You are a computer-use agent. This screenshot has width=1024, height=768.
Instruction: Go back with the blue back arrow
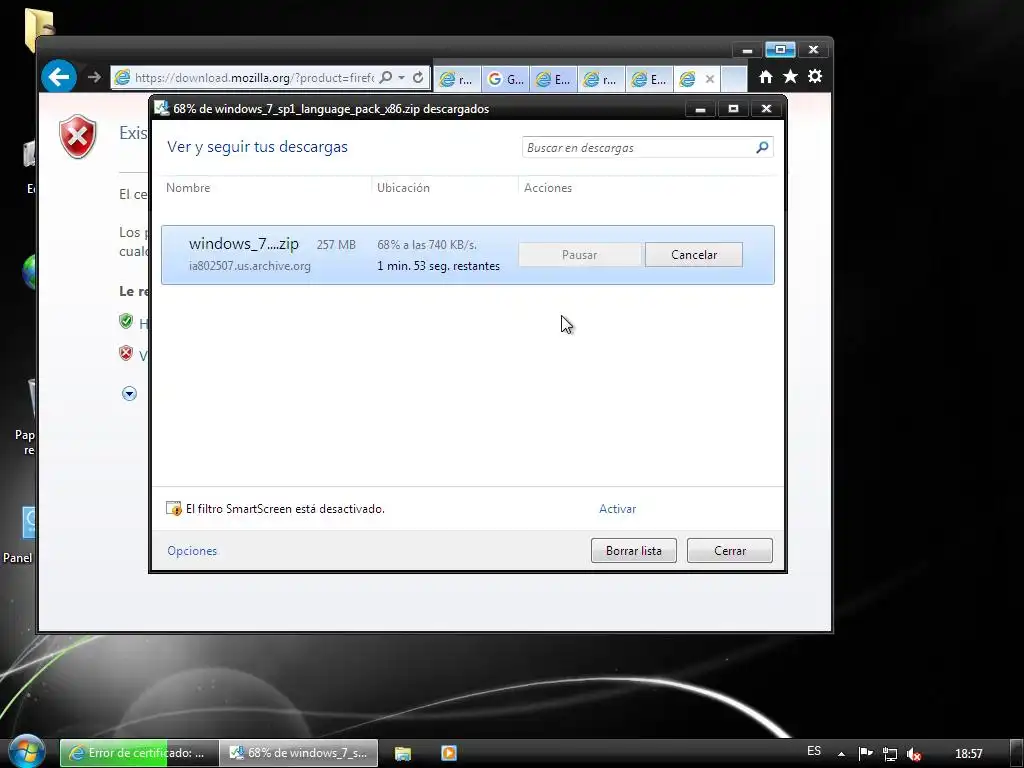click(59, 77)
